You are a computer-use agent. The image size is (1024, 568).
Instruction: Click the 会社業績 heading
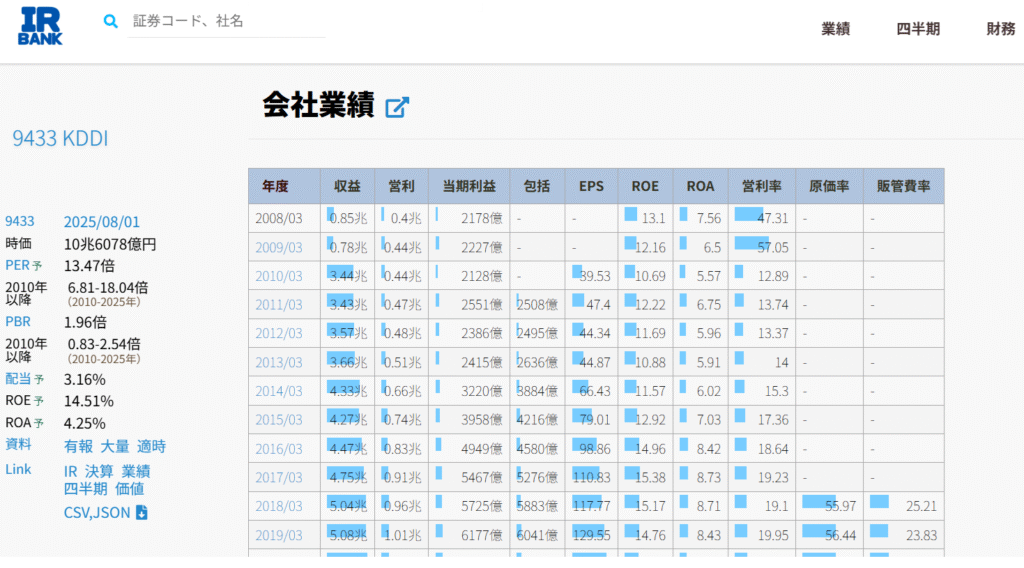point(318,105)
